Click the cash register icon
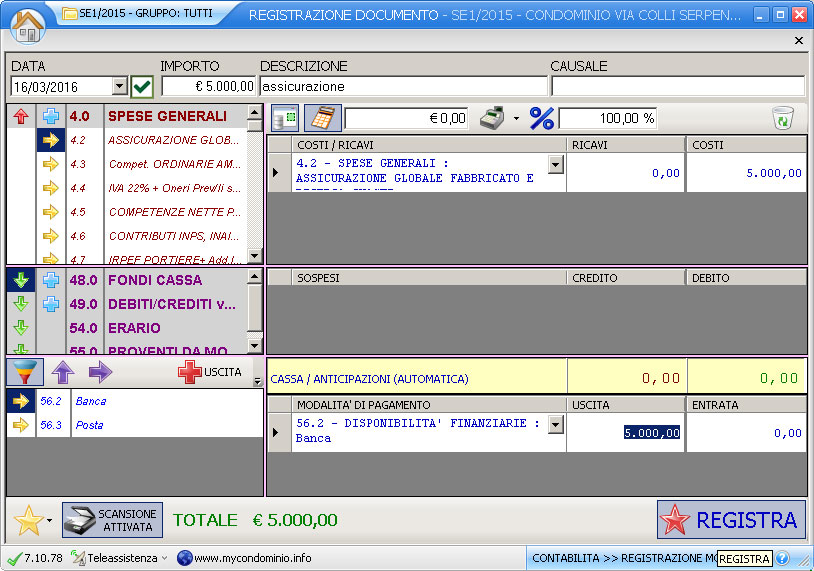The height and width of the screenshot is (571, 814). click(490, 118)
